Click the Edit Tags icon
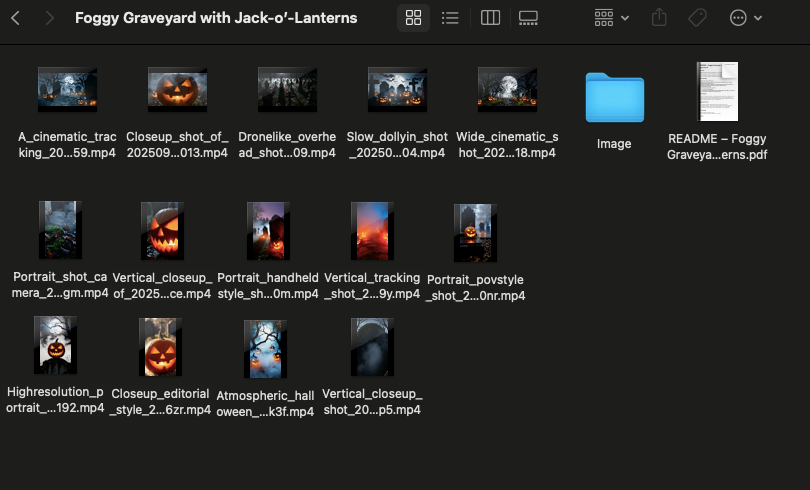Screen dimensions: 810x490 point(698,18)
